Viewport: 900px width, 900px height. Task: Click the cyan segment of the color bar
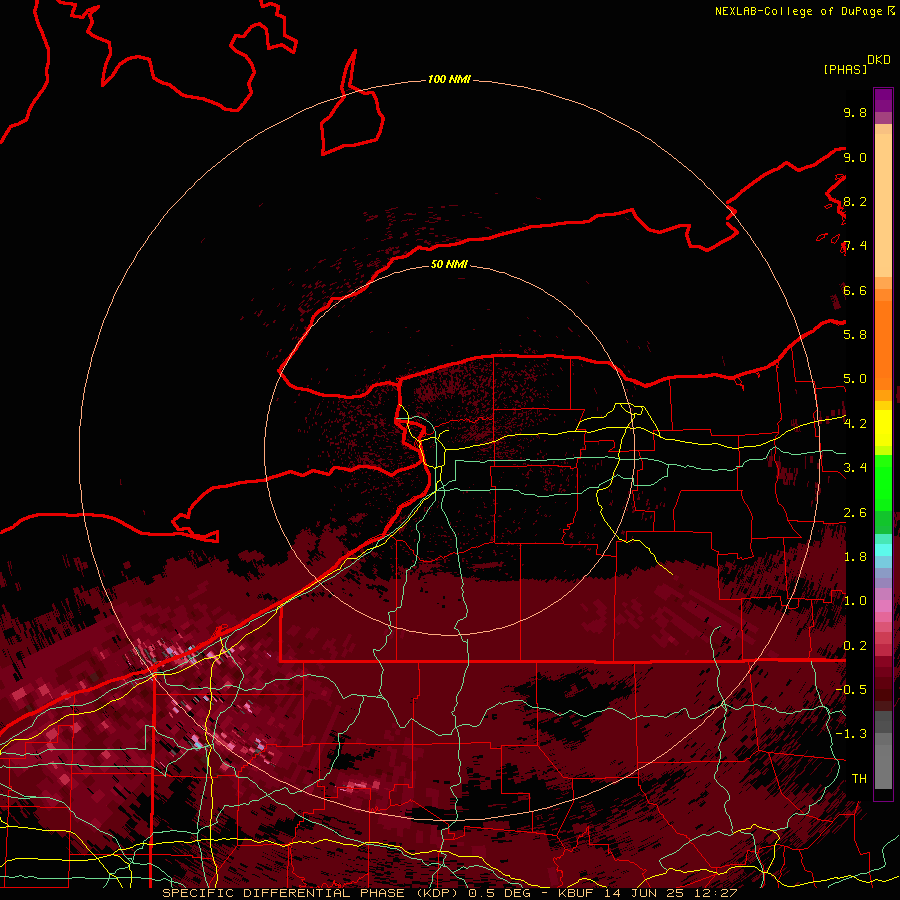[x=883, y=550]
